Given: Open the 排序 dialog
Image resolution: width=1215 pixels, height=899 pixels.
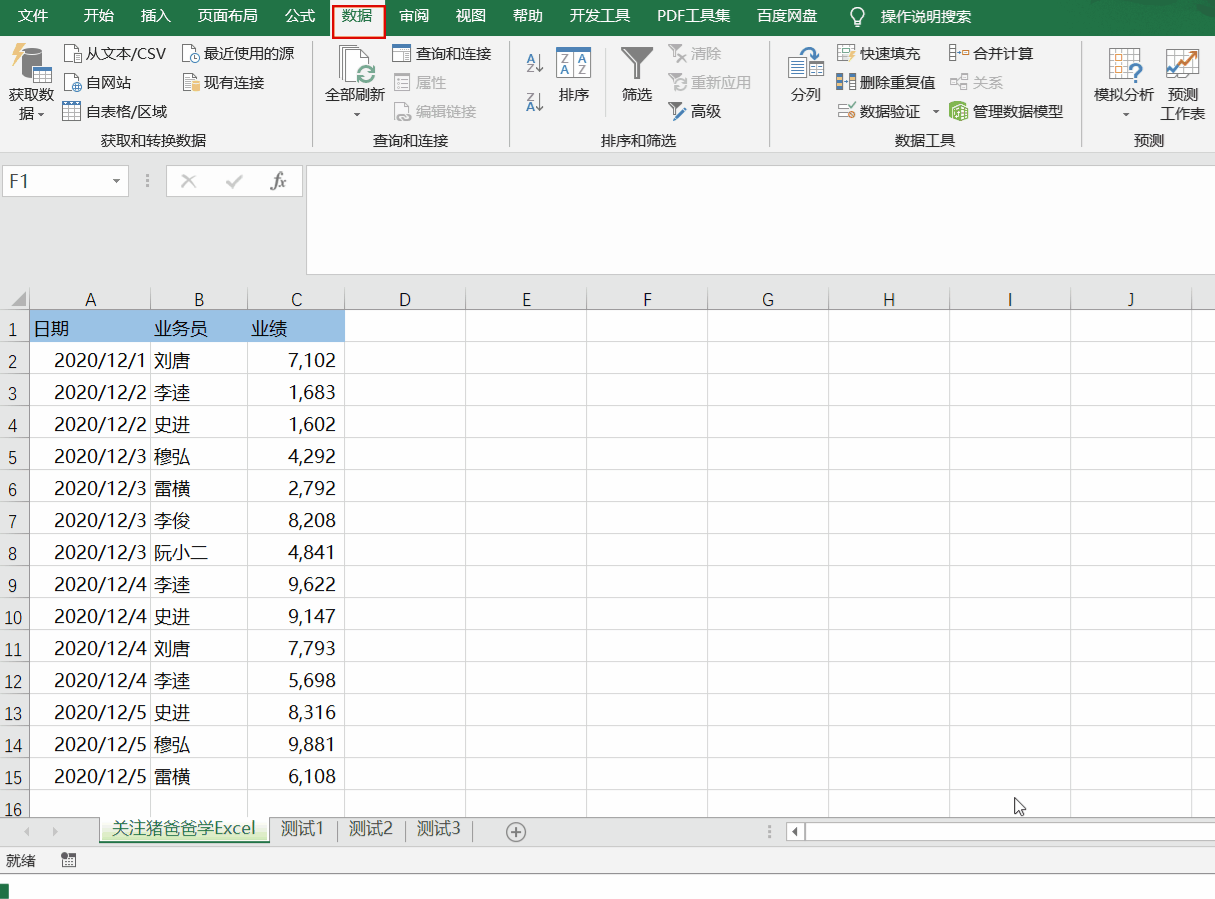Looking at the screenshot, I should 574,75.
